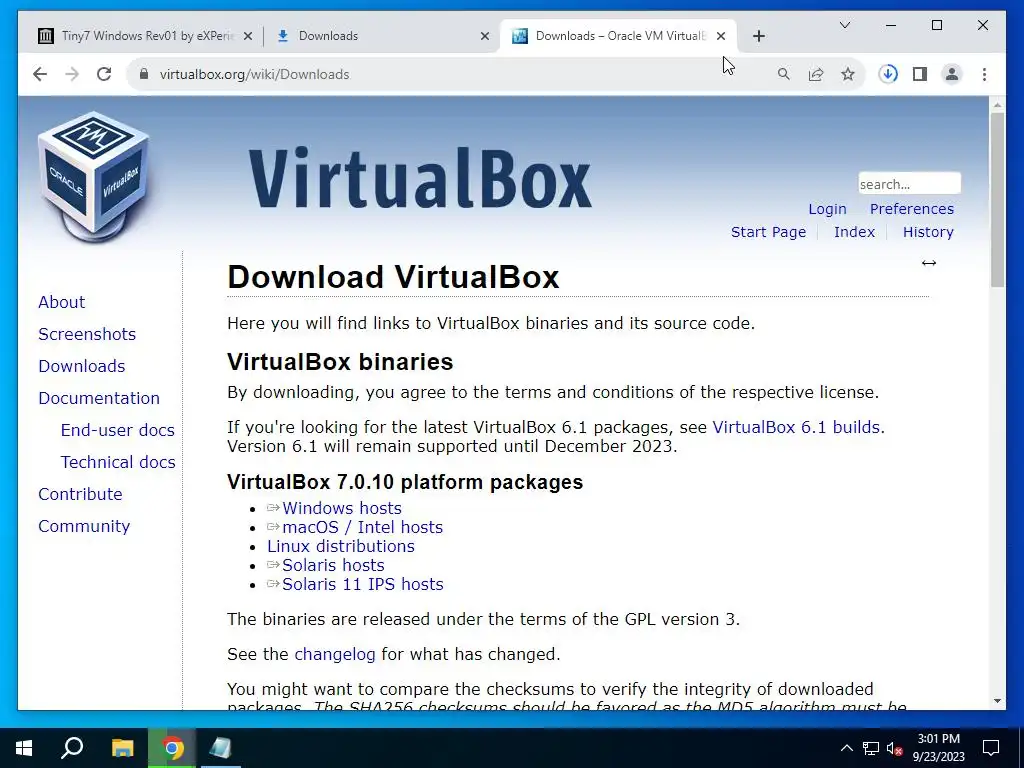This screenshot has width=1024, height=768.
Task: Open the changelog link
Action: [x=335, y=654]
